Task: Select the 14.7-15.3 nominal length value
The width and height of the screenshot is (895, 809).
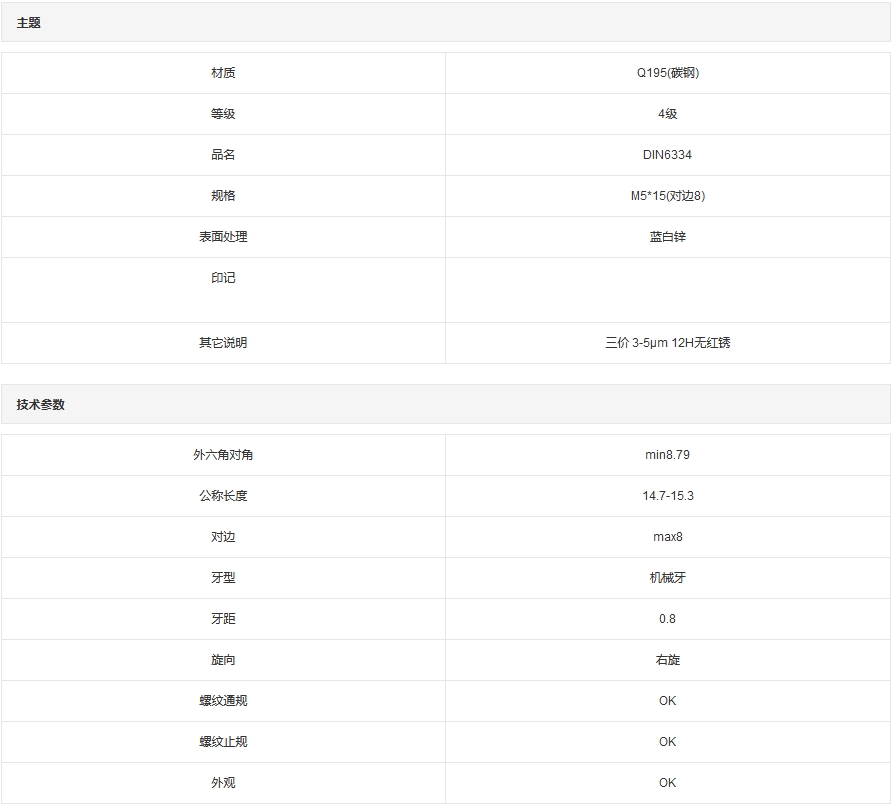Action: coord(667,496)
